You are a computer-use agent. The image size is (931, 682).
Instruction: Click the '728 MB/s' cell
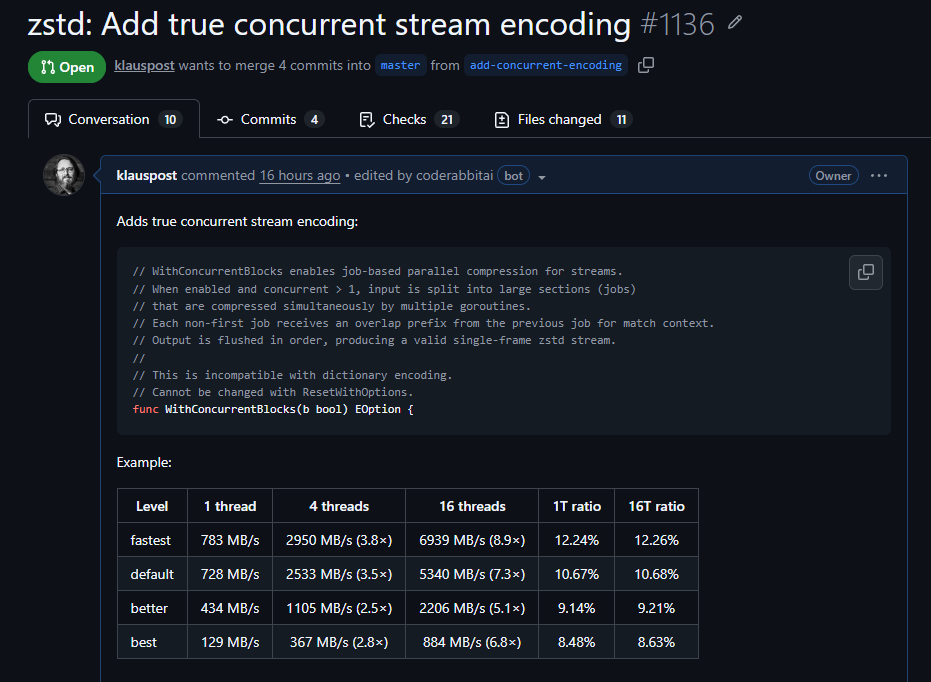[x=230, y=574]
